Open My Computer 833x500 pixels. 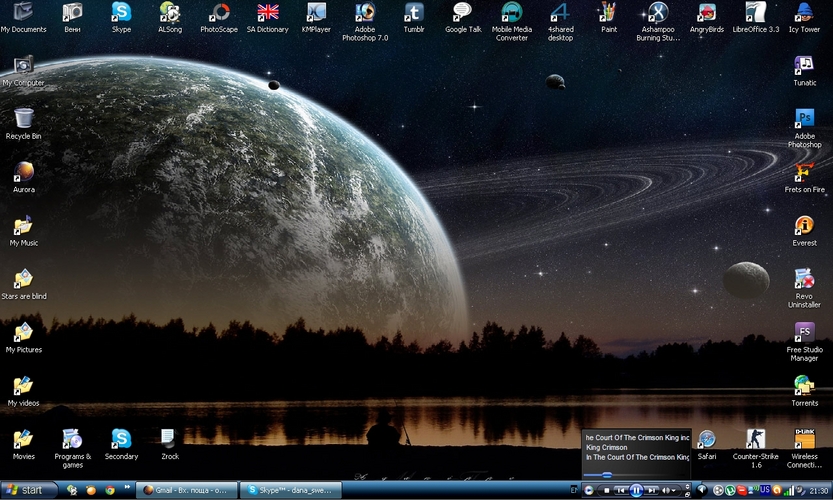point(23,71)
